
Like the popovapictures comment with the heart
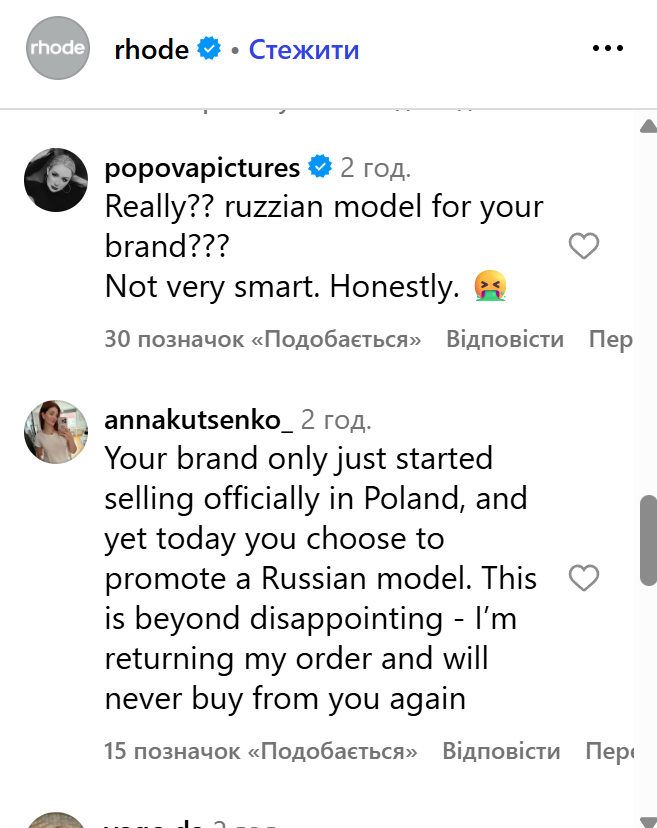click(x=583, y=246)
